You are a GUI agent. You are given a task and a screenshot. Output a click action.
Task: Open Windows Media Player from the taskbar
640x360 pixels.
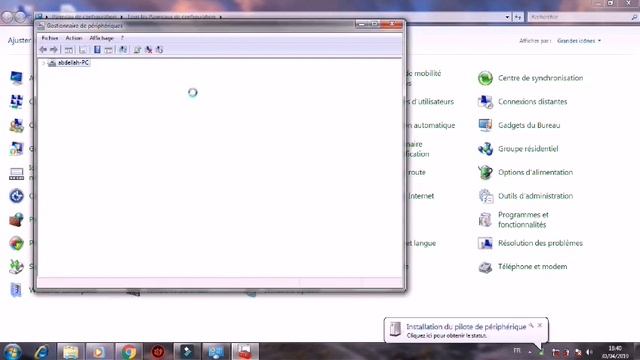99,352
